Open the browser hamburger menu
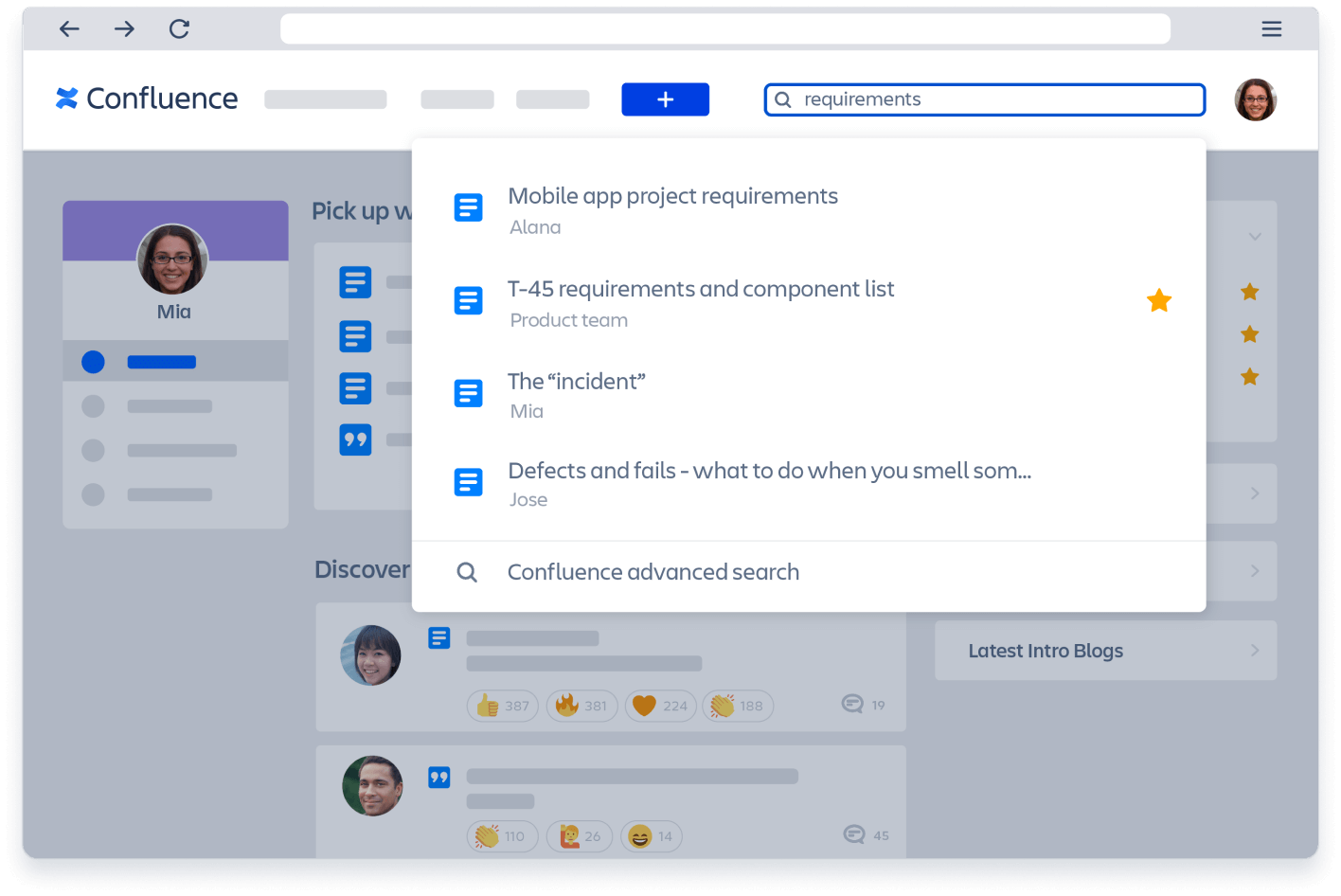This screenshot has height=896, width=1341. (1271, 28)
